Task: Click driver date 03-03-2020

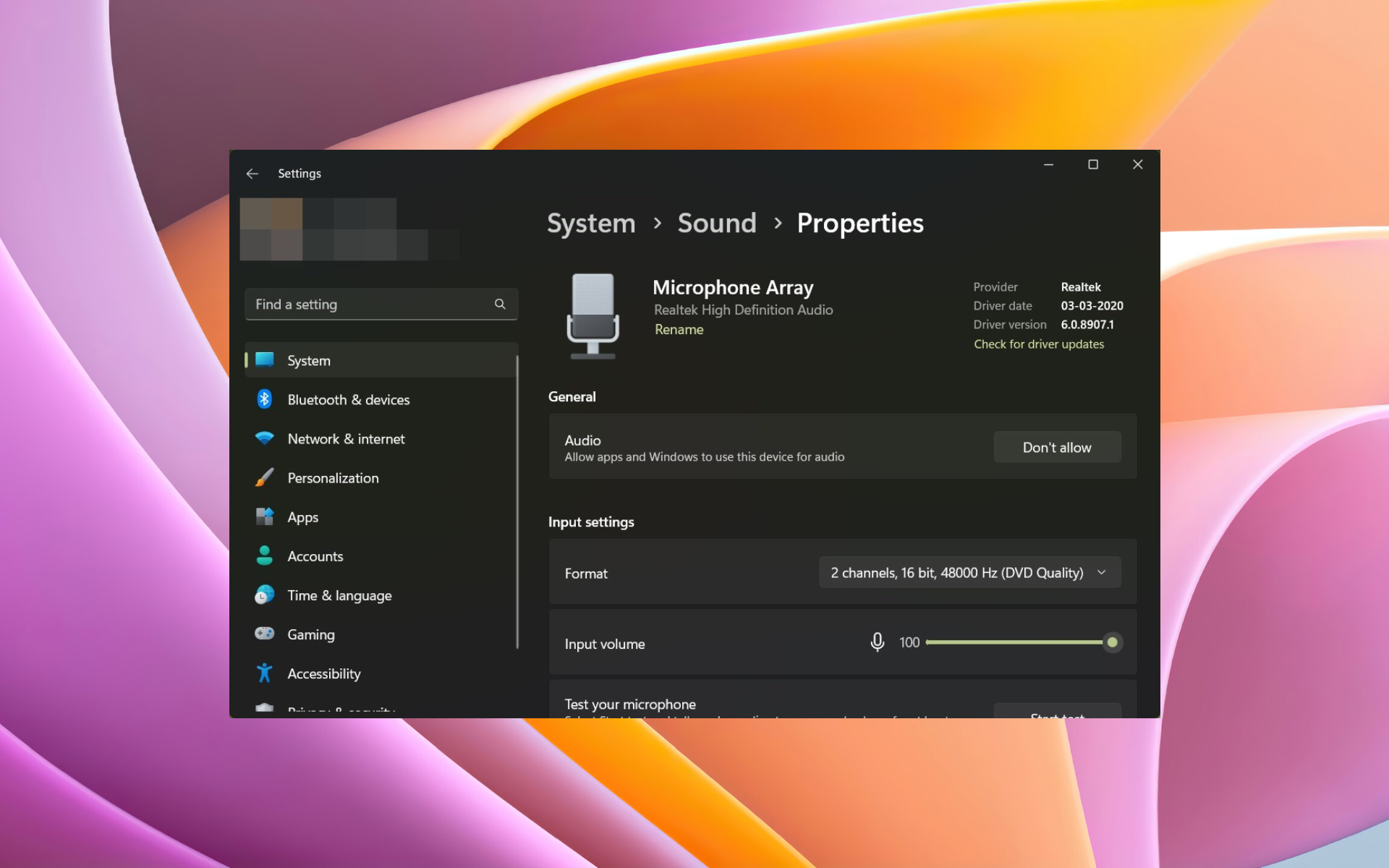Action: pos(1092,305)
